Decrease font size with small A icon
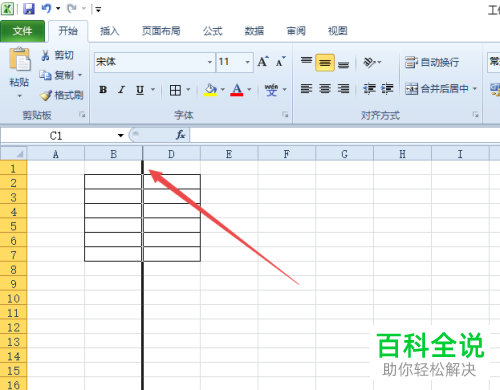This screenshot has height=390, width=500. click(281, 62)
